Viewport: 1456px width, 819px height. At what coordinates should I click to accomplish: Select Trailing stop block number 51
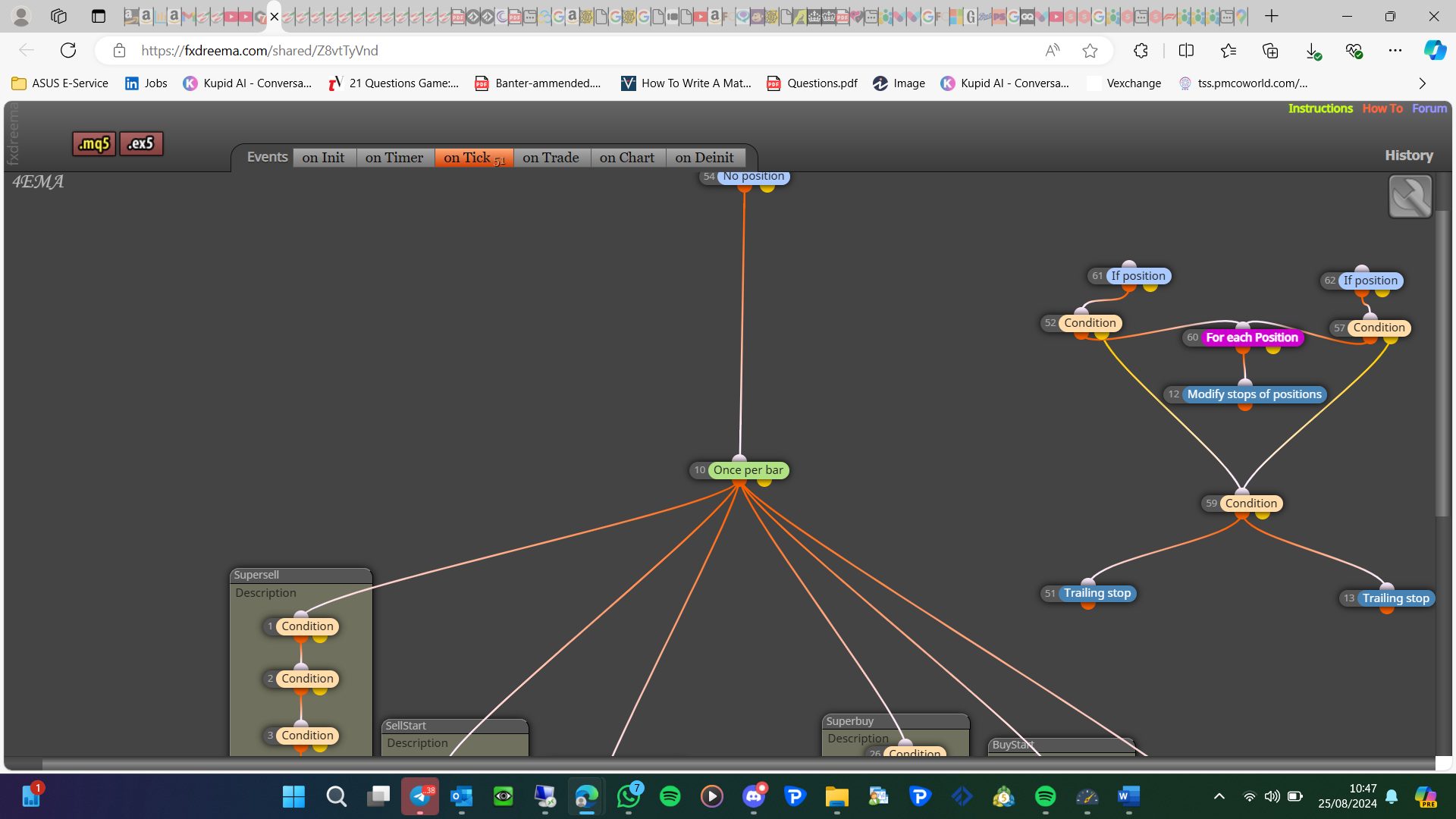pos(1097,593)
